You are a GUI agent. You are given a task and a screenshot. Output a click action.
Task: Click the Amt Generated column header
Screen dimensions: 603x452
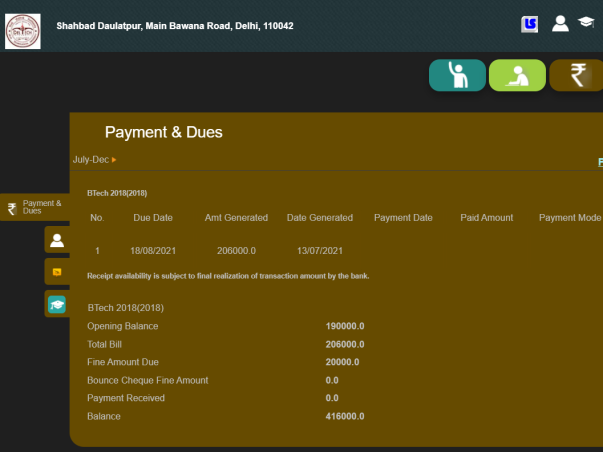pos(236,218)
